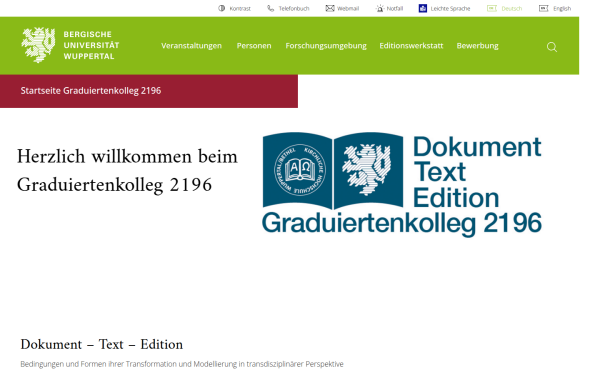This screenshot has height=375, width=600.
Task: Click the Telefonbuch link text
Action: pyautogui.click(x=294, y=8)
